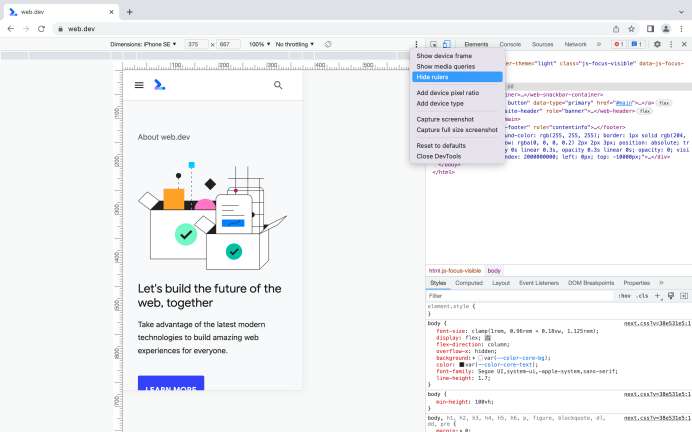Open the Computed tab

click(x=469, y=283)
